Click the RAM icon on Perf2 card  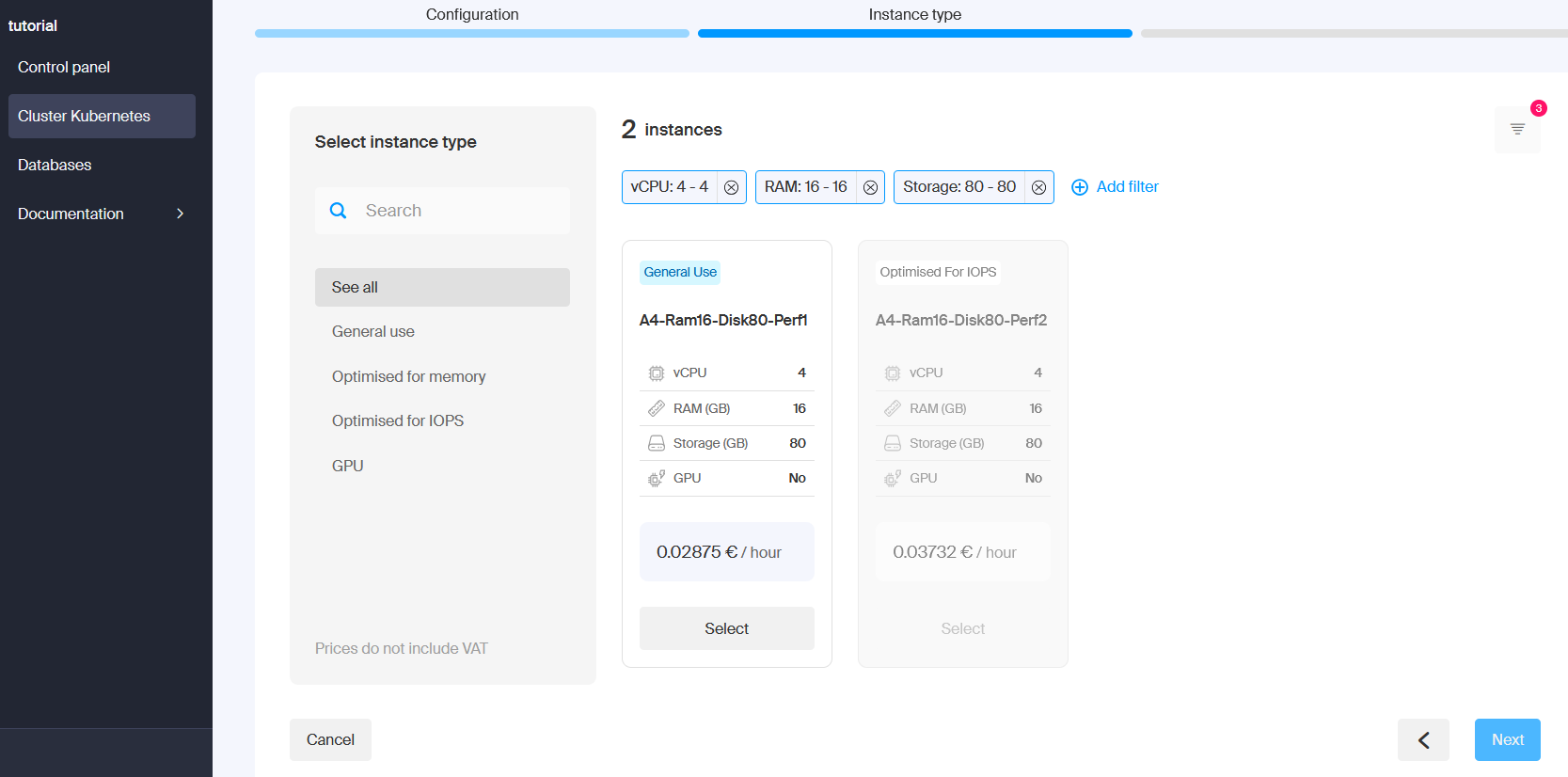[892, 408]
